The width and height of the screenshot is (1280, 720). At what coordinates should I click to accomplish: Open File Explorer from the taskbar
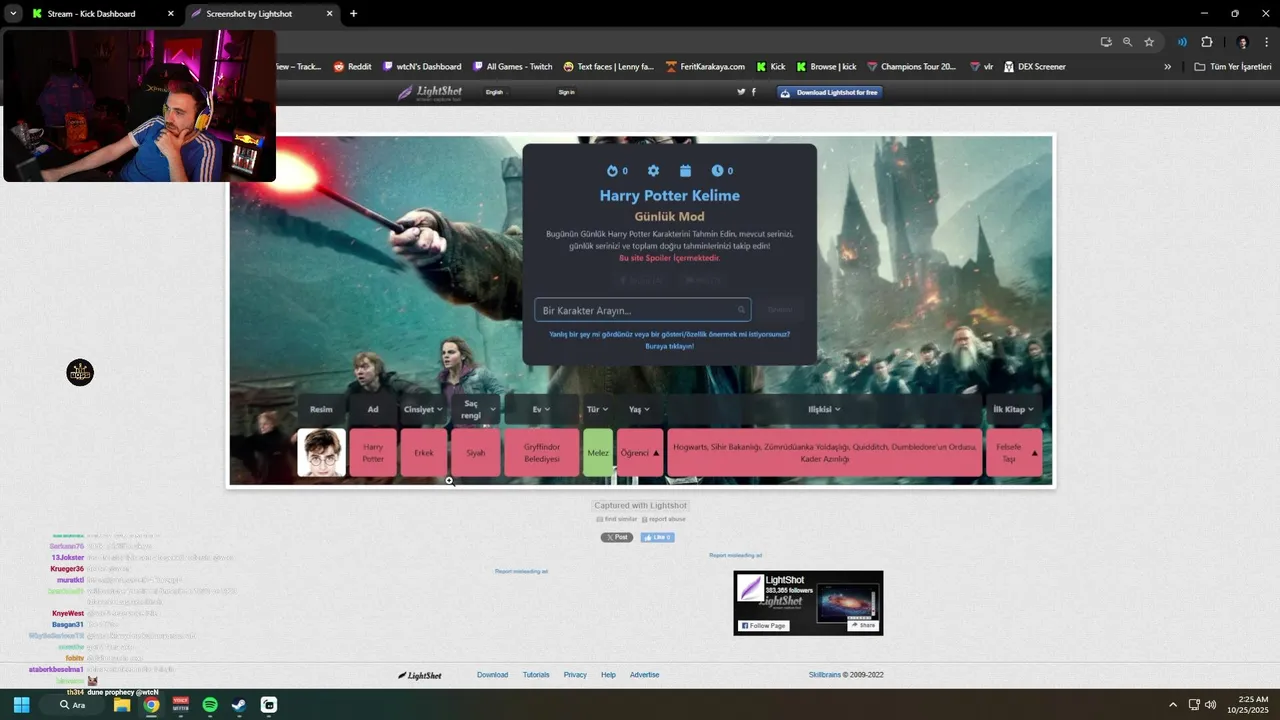click(122, 705)
